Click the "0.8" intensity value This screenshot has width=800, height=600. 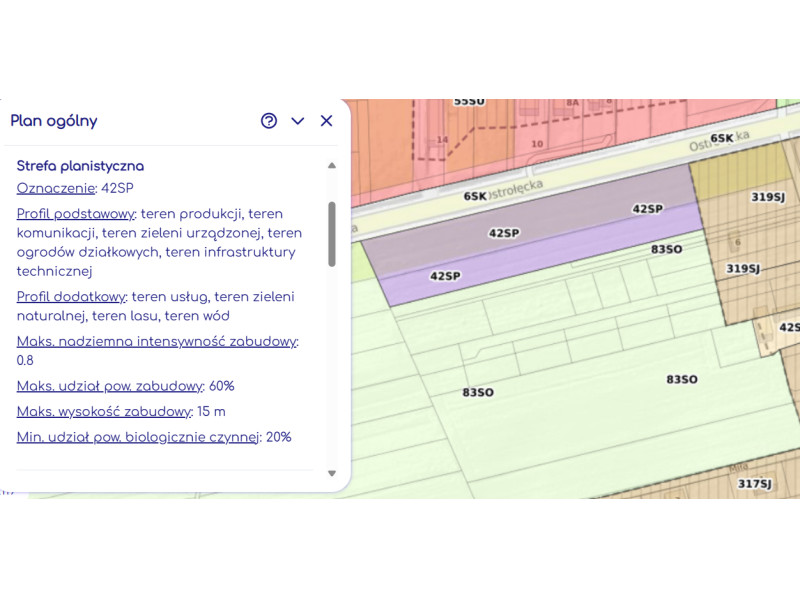click(25, 361)
